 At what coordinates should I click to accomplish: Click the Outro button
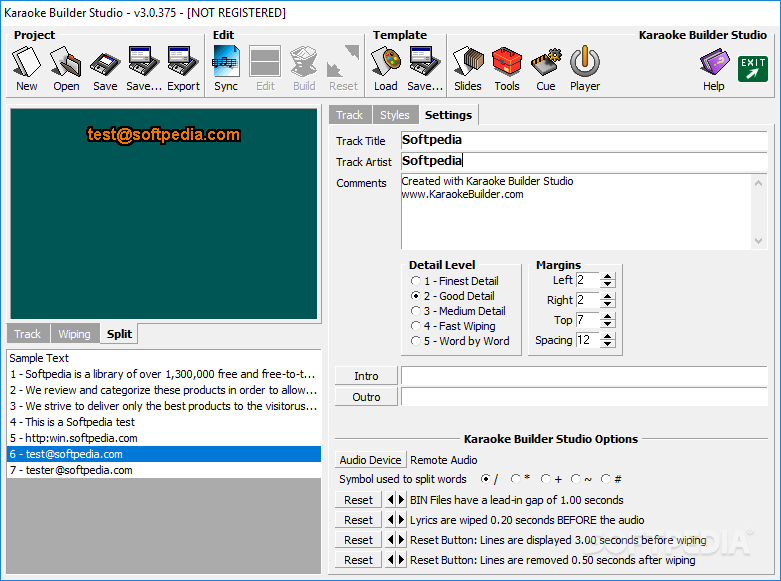point(366,397)
